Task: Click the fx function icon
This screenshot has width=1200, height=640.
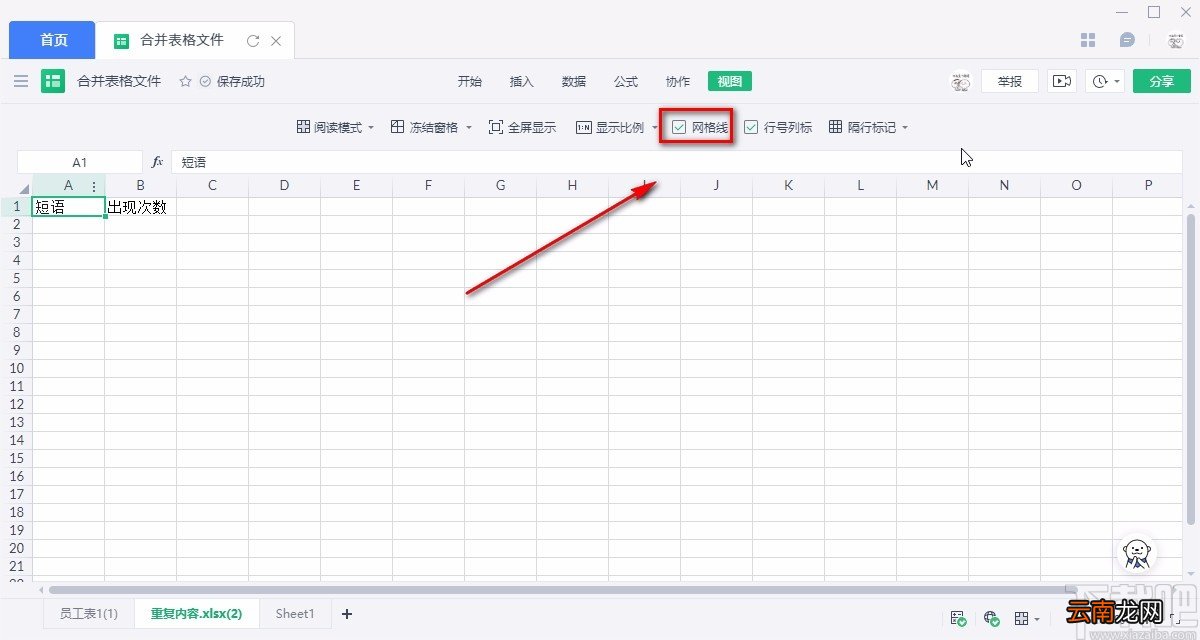Action: click(157, 161)
